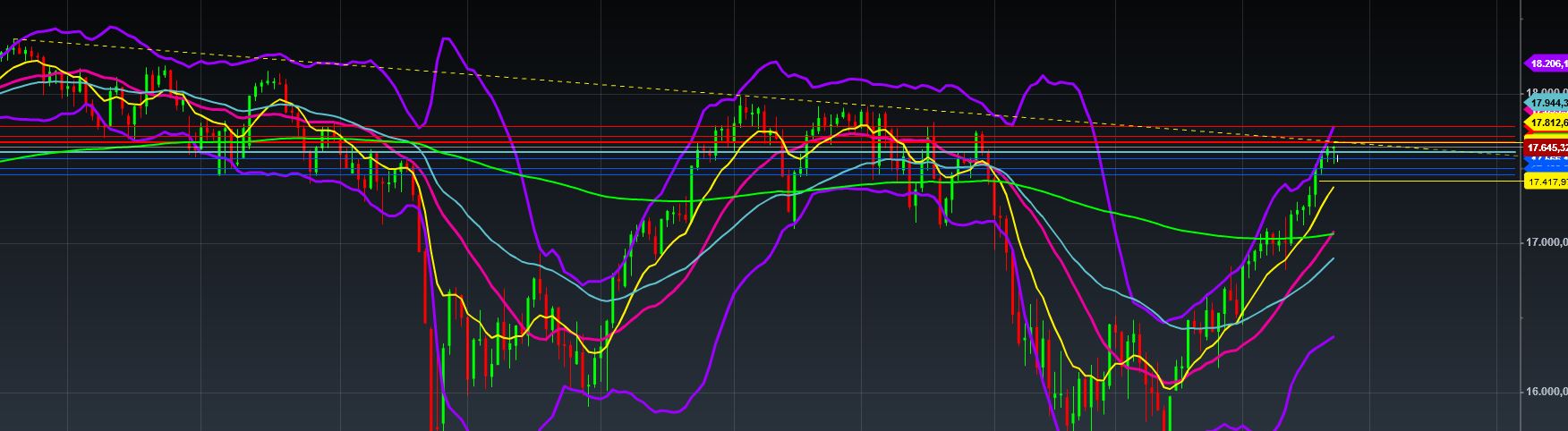
Task: Click the purple 18.206 price label
Action: [1547, 63]
